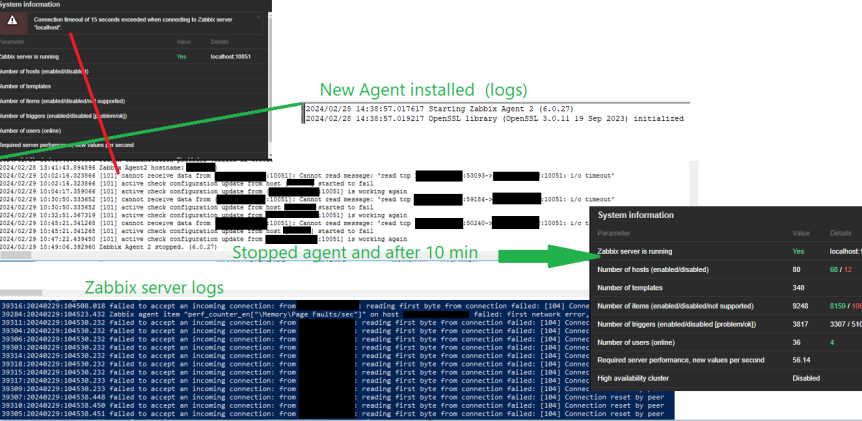Click the green 'Yes' value in the populated panel
The width and height of the screenshot is (862, 421).
pyautogui.click(x=798, y=251)
